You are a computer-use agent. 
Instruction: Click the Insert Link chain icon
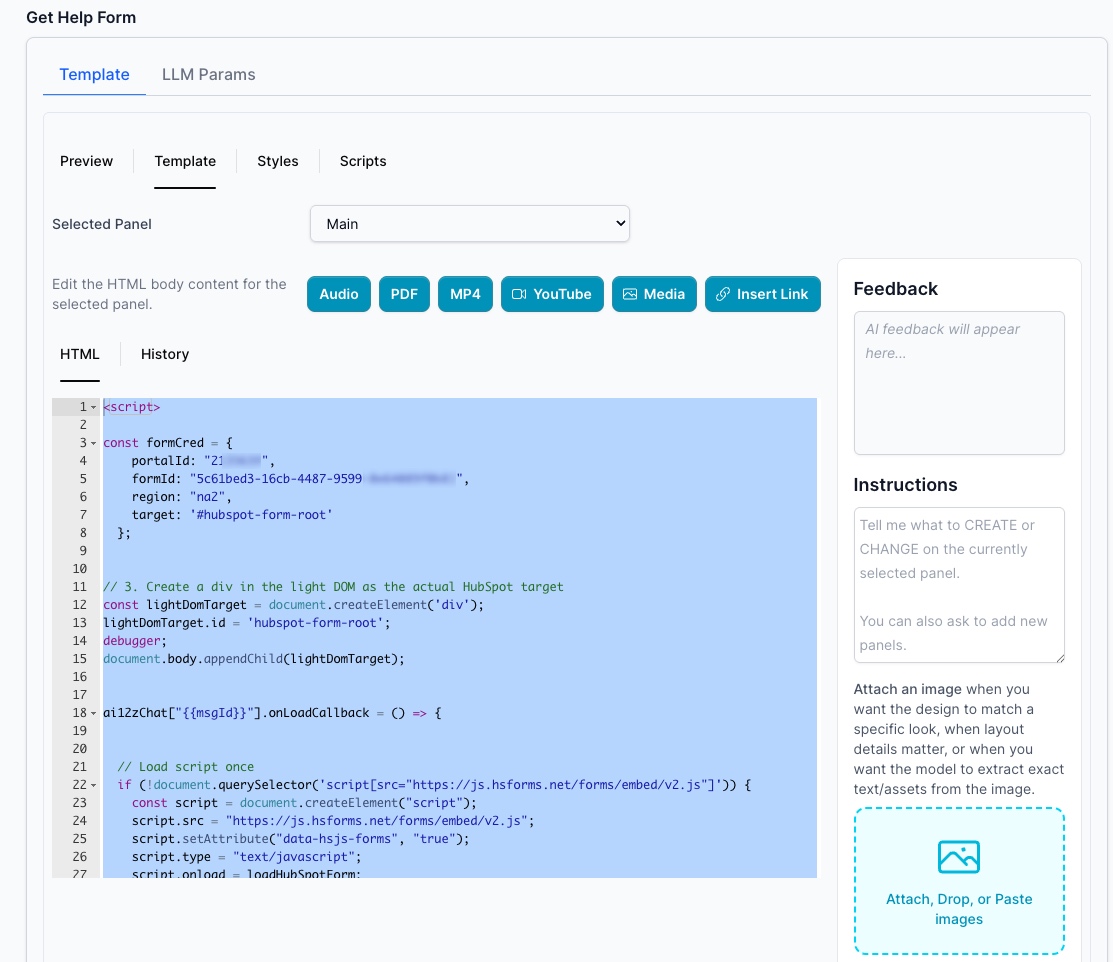(723, 294)
